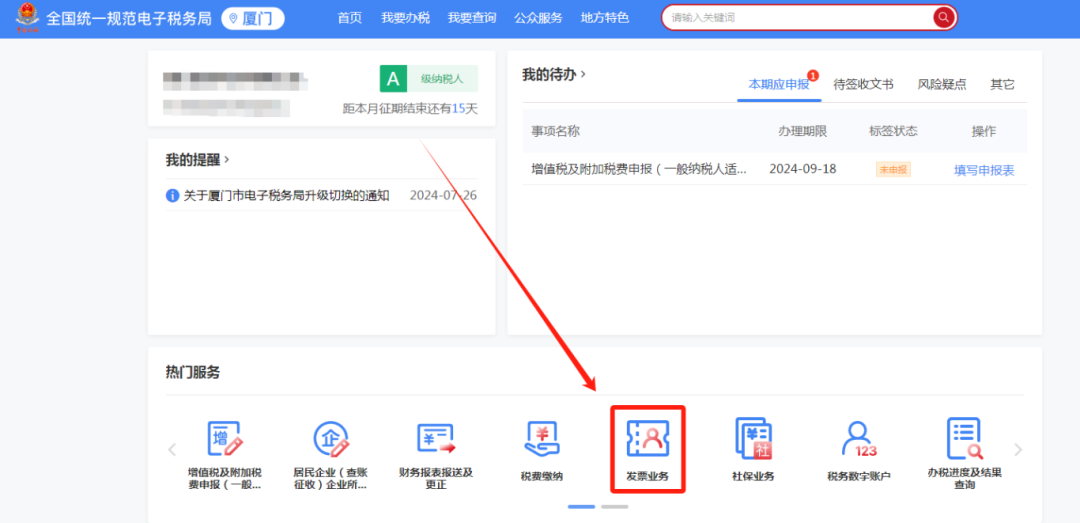Click 2024-07-26 notice date
The height and width of the screenshot is (523, 1080).
tap(444, 196)
